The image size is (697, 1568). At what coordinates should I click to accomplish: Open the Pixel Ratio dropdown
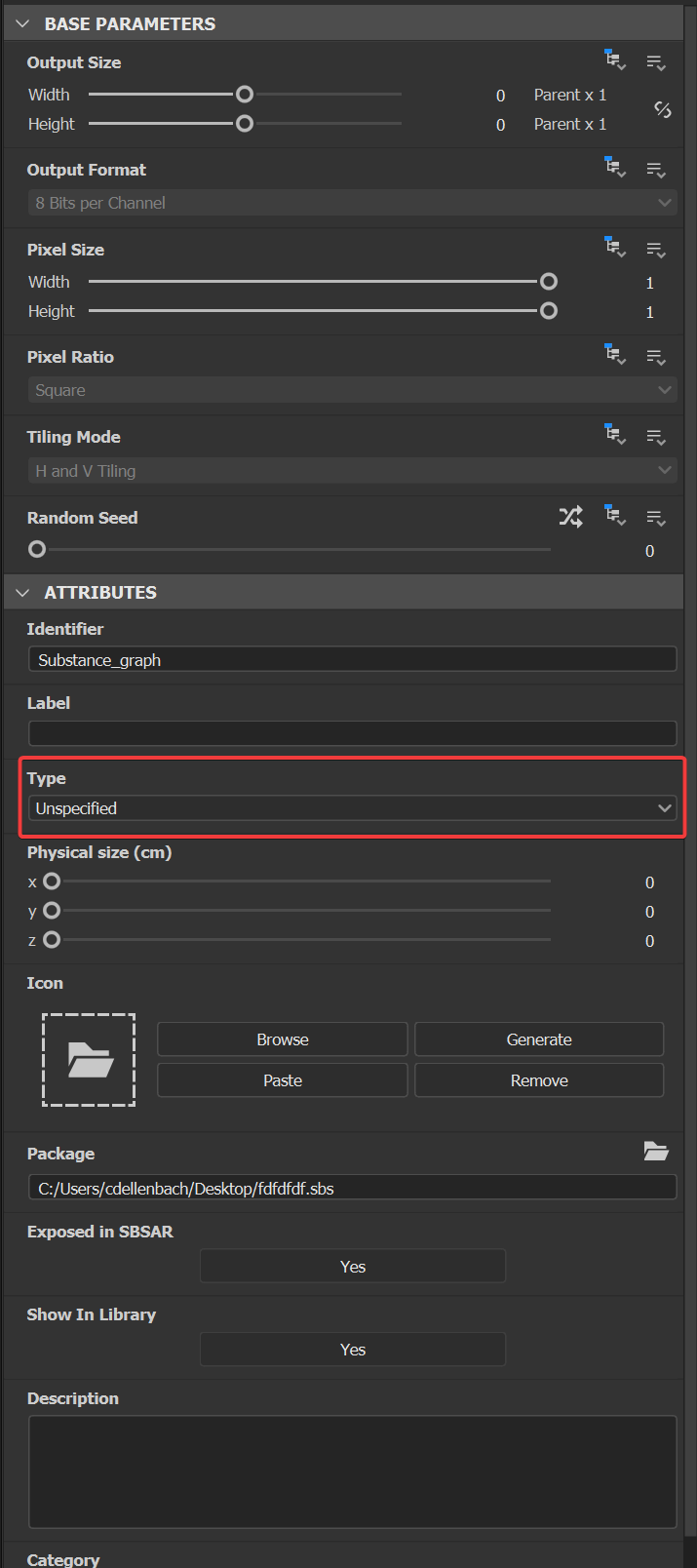coord(352,389)
